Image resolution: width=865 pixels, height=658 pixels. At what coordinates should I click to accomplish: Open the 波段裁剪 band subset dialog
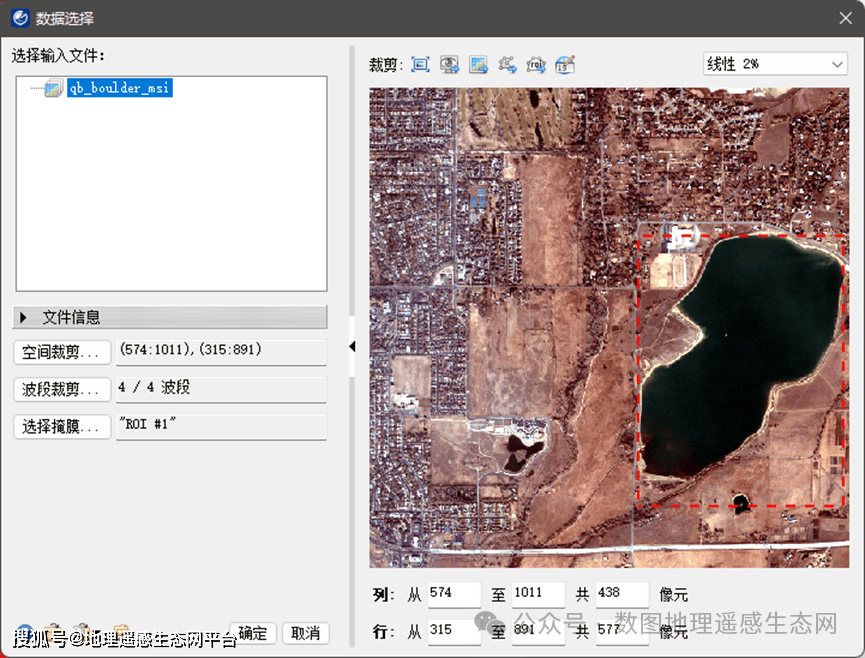coord(61,389)
